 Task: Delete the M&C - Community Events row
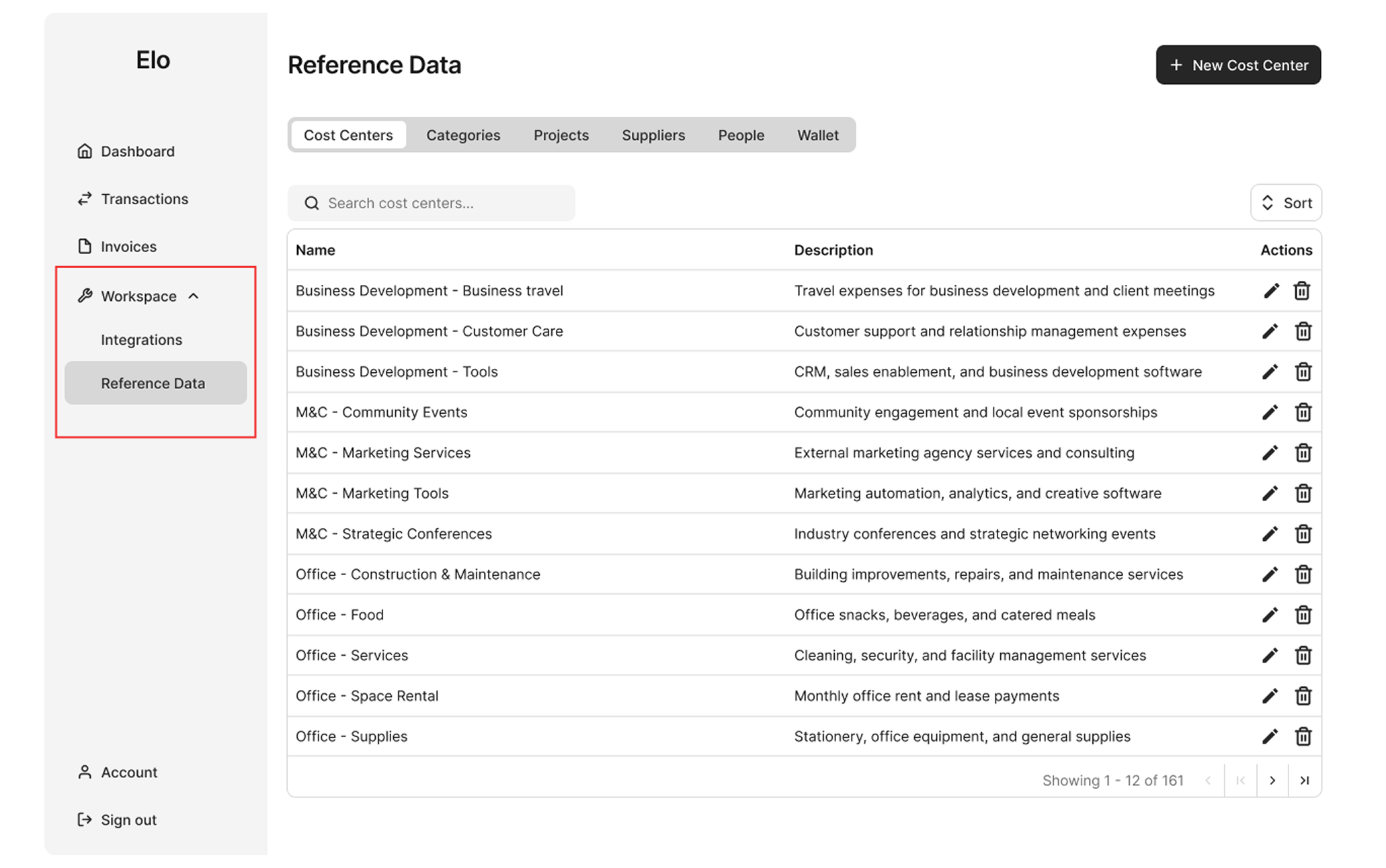point(1303,413)
